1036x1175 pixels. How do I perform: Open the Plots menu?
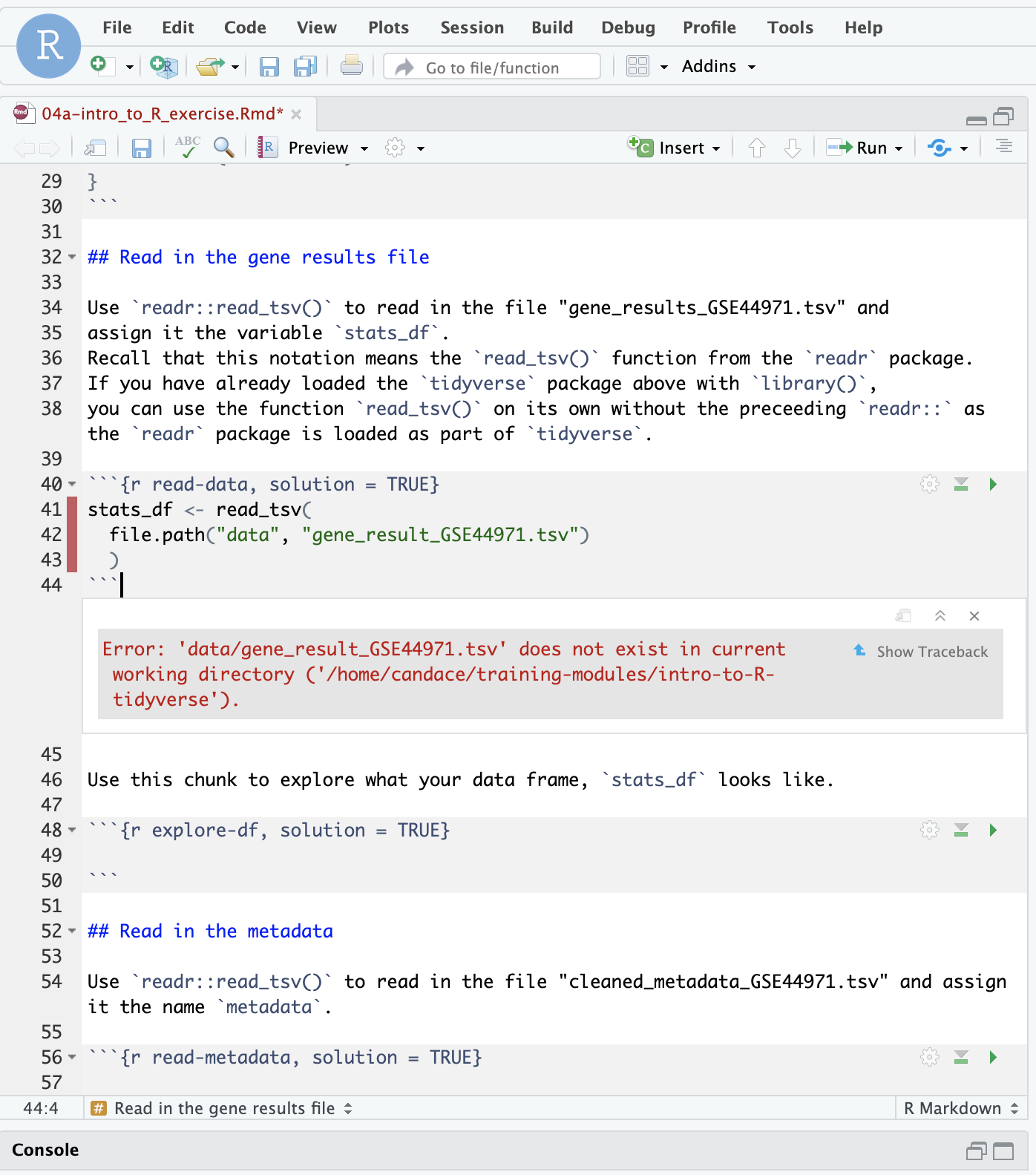pyautogui.click(x=388, y=27)
